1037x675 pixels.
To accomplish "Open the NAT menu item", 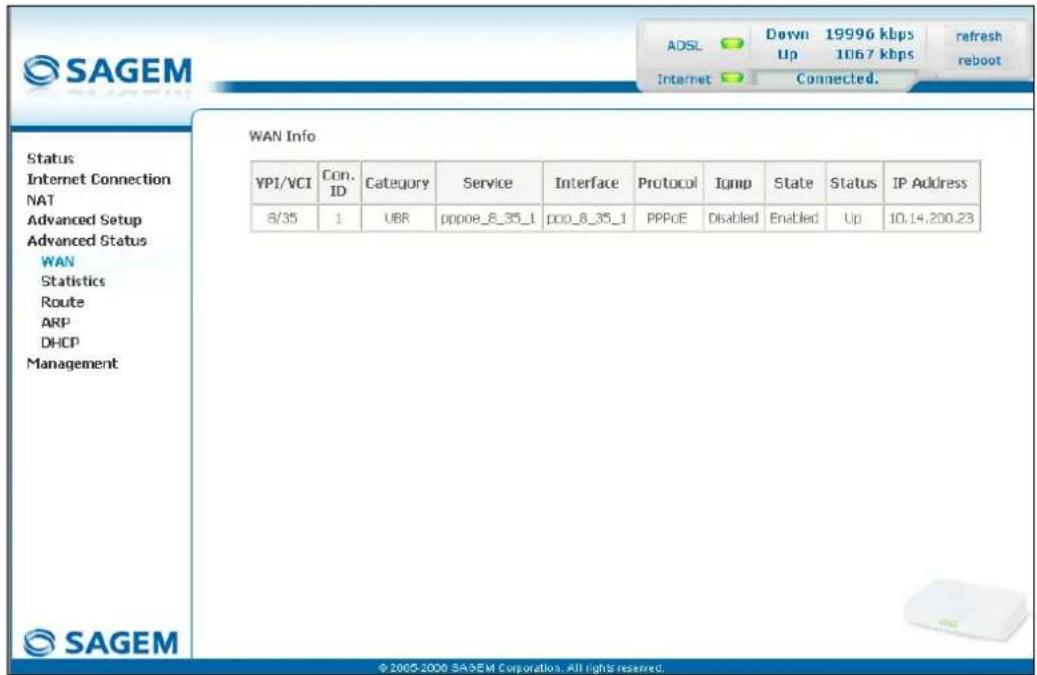I will coord(40,200).
